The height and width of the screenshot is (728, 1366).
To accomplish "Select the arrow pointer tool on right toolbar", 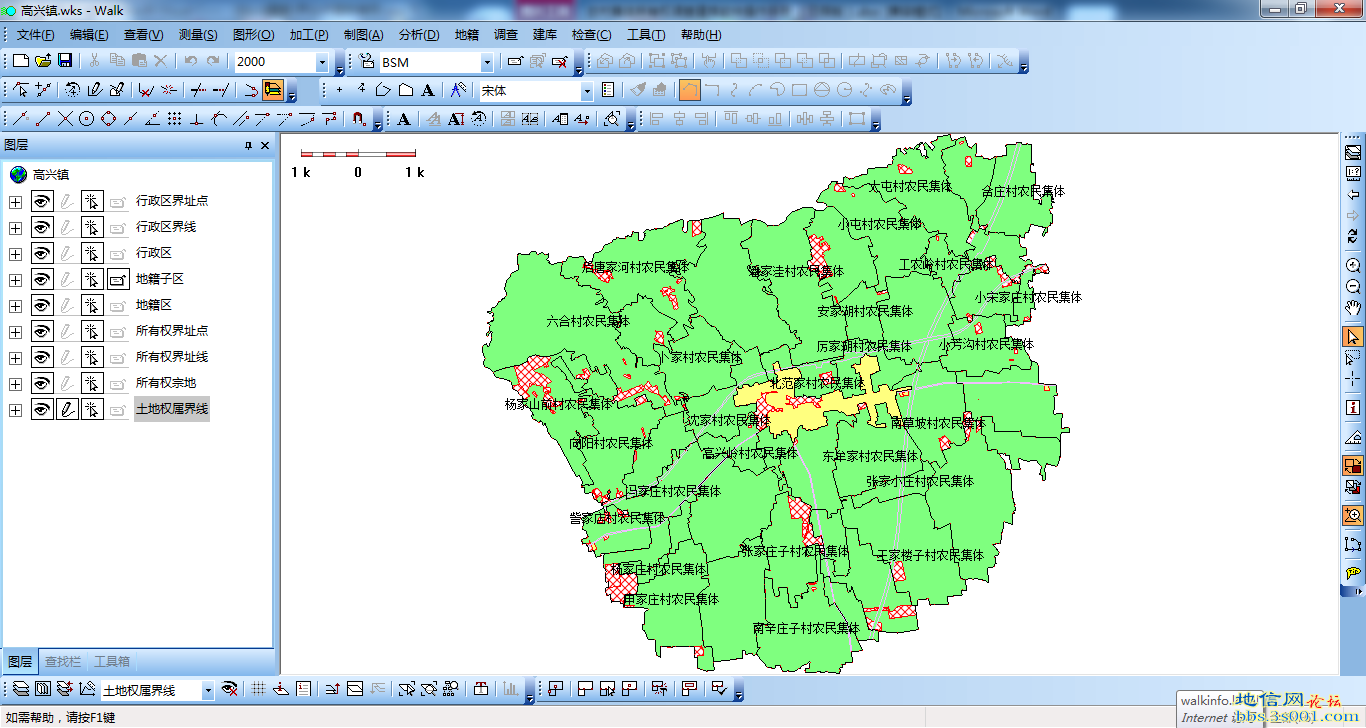I will coord(1353,337).
